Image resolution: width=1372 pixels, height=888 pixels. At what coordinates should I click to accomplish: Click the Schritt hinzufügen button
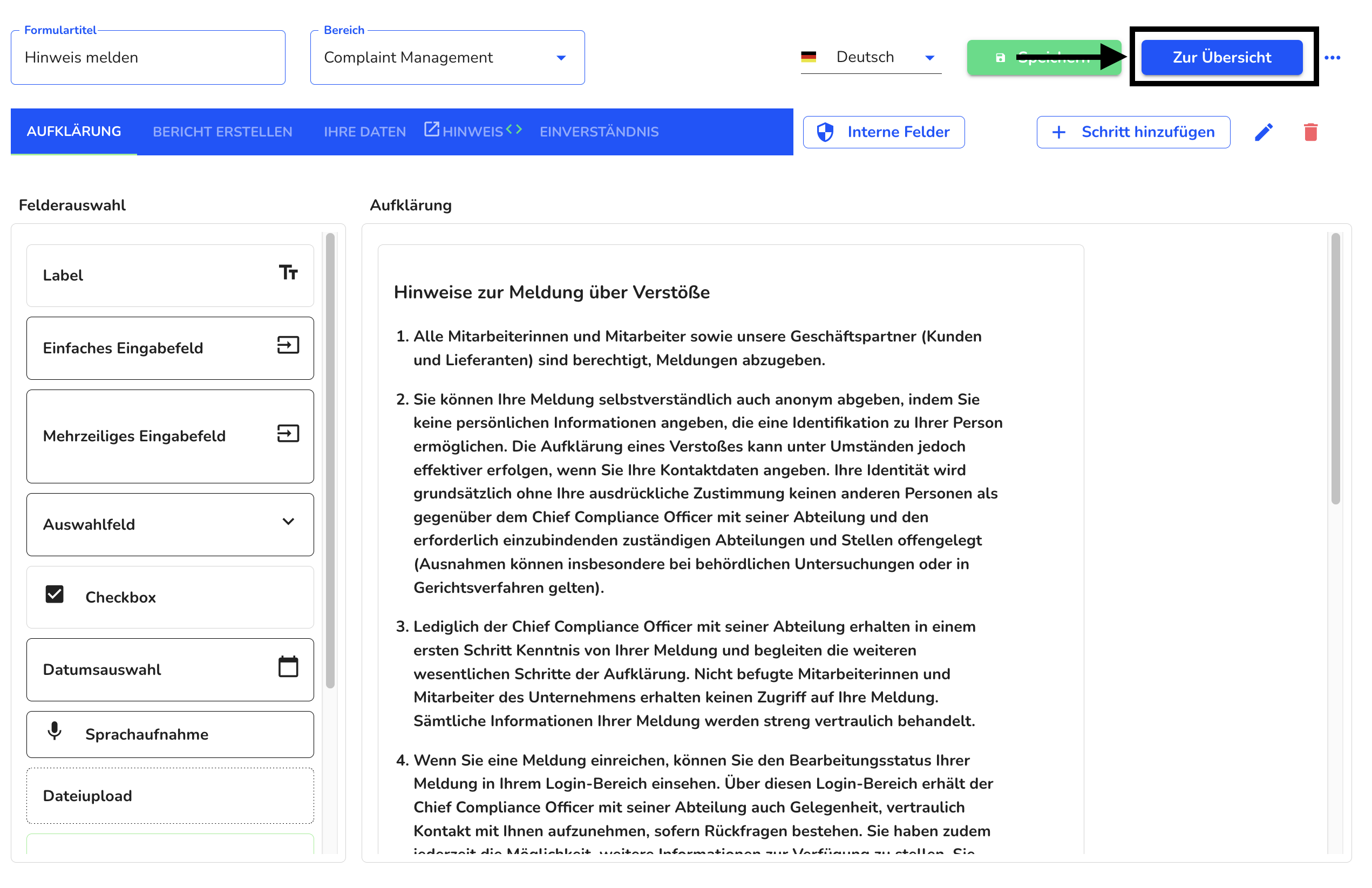click(1133, 132)
